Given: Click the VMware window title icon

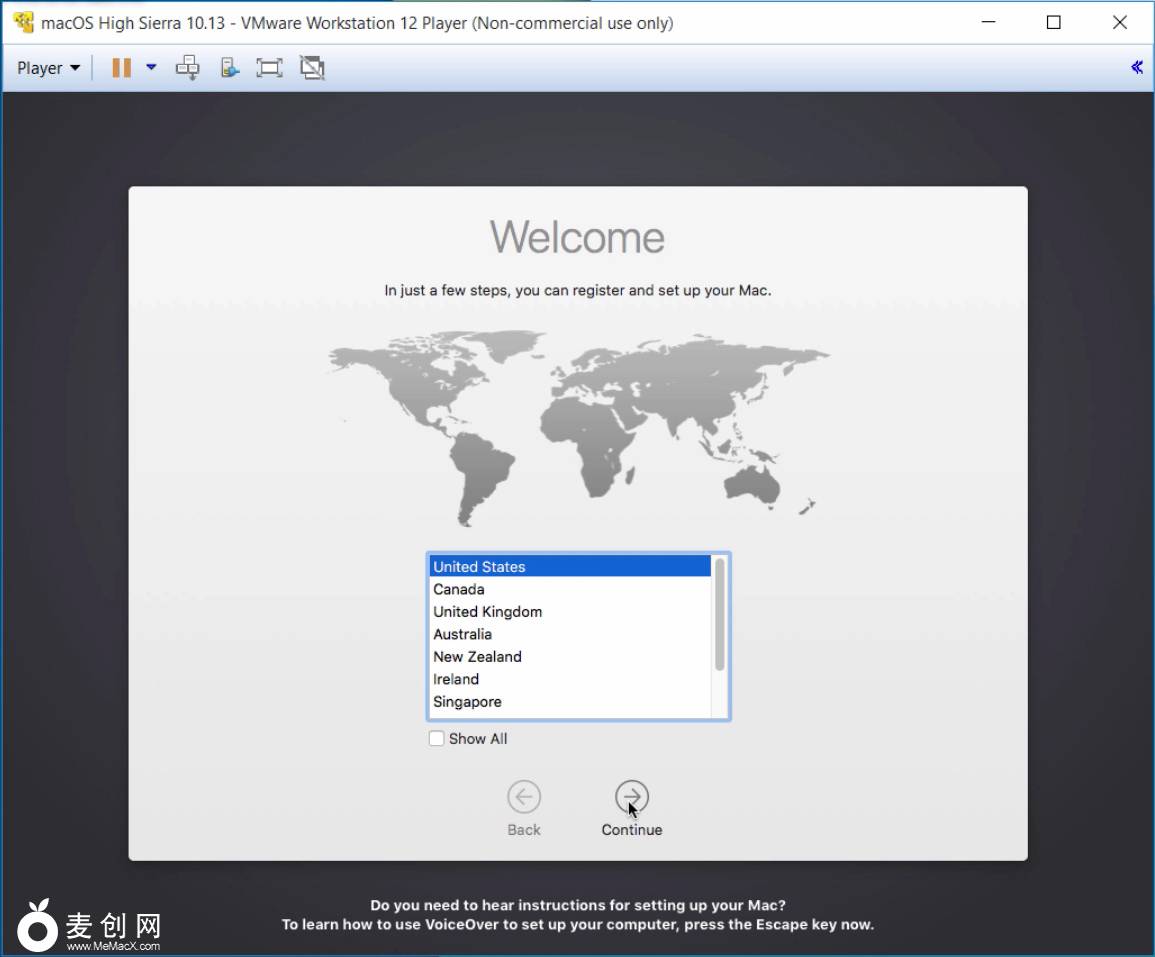Looking at the screenshot, I should pyautogui.click(x=23, y=22).
